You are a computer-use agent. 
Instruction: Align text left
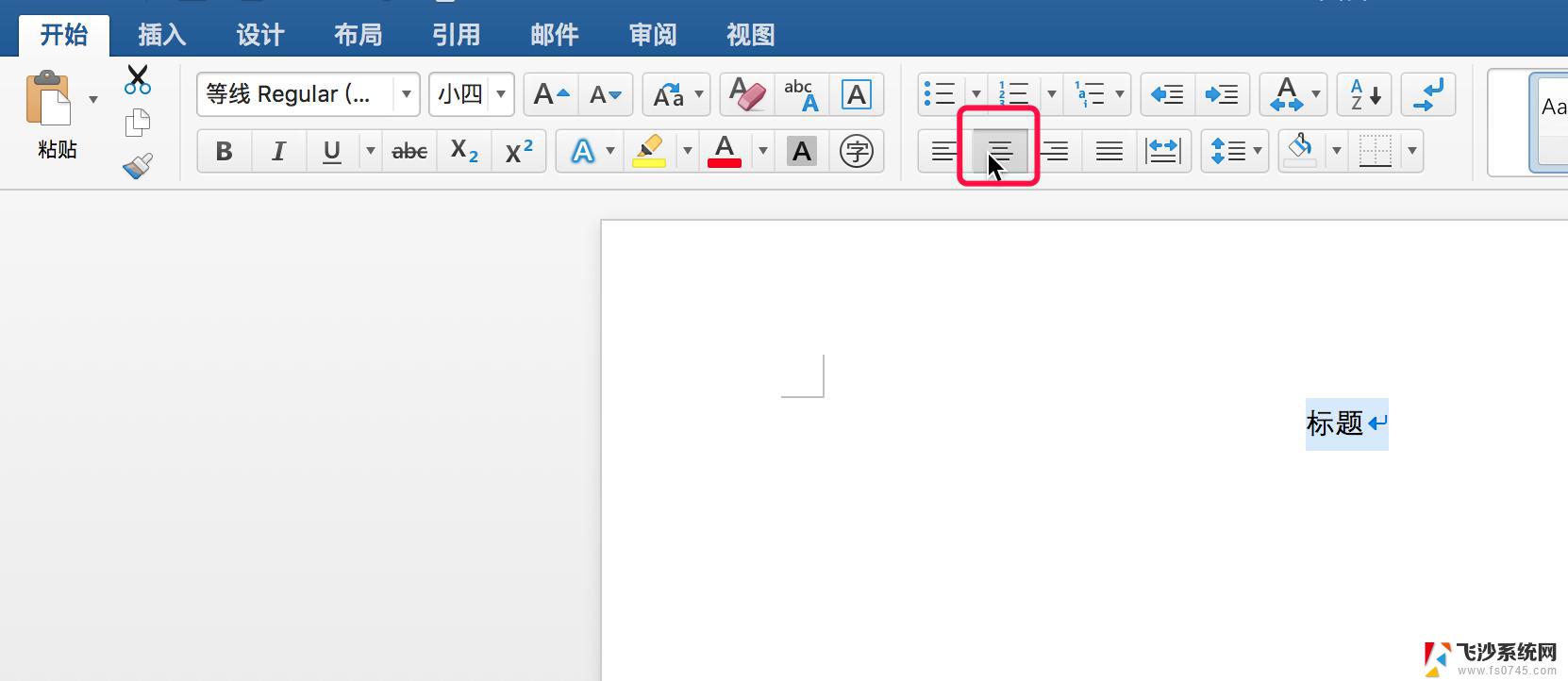pyautogui.click(x=943, y=151)
